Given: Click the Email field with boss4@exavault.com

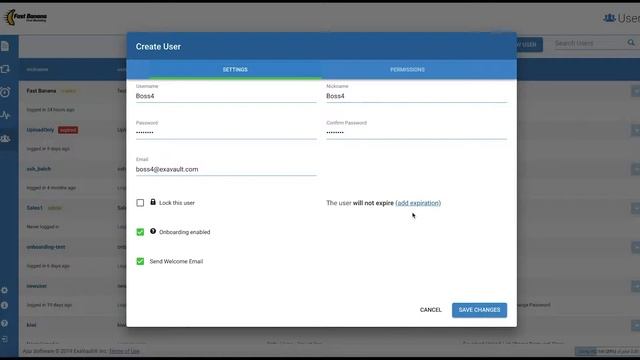Looking at the screenshot, I should click(226, 169).
